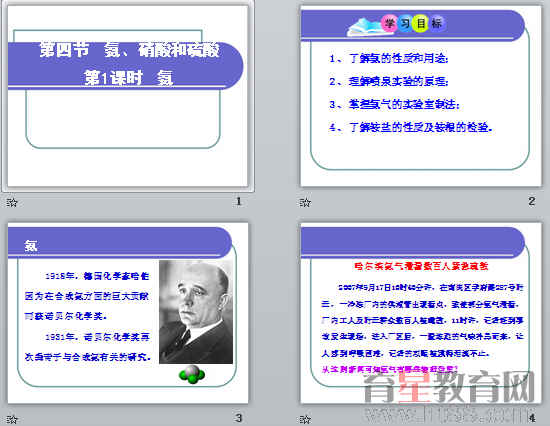Click the yellow 目 circle icon
Screen dimensions: 550x426
coord(420,24)
